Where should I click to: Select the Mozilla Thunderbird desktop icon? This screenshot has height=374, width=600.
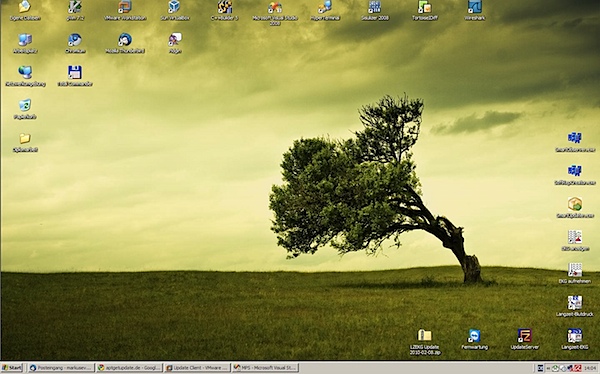point(125,43)
